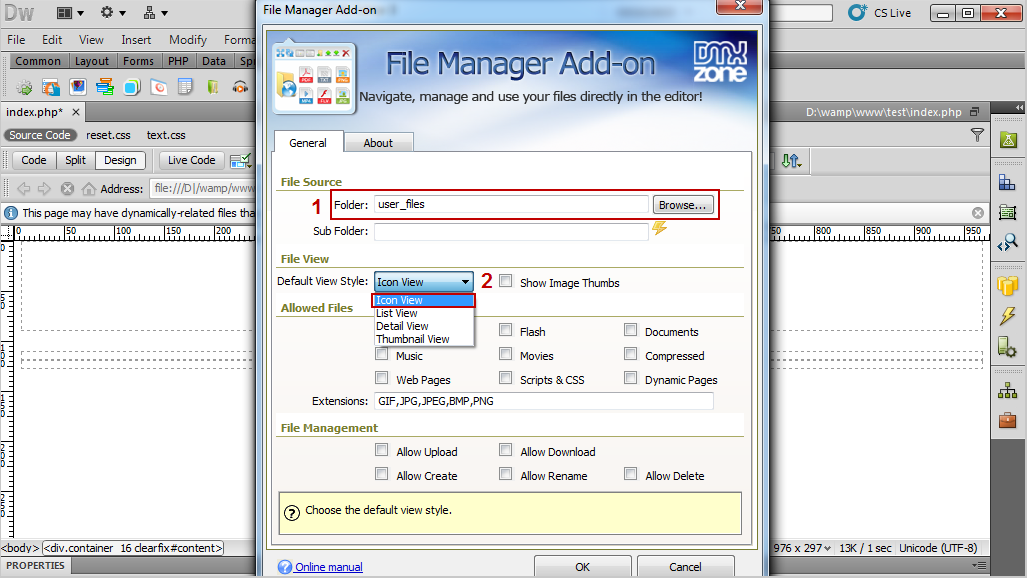Click the Hyperlink insert icon in toolbar
This screenshot has width=1027, height=578.
pyautogui.click(x=24, y=87)
